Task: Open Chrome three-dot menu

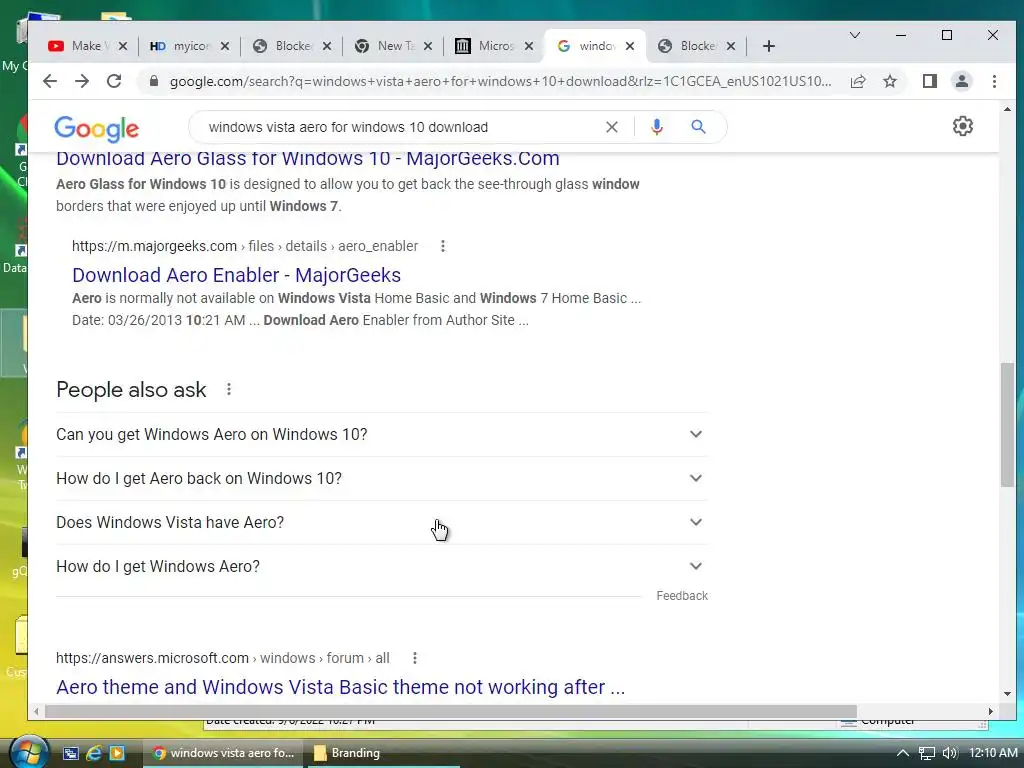Action: pos(994,81)
